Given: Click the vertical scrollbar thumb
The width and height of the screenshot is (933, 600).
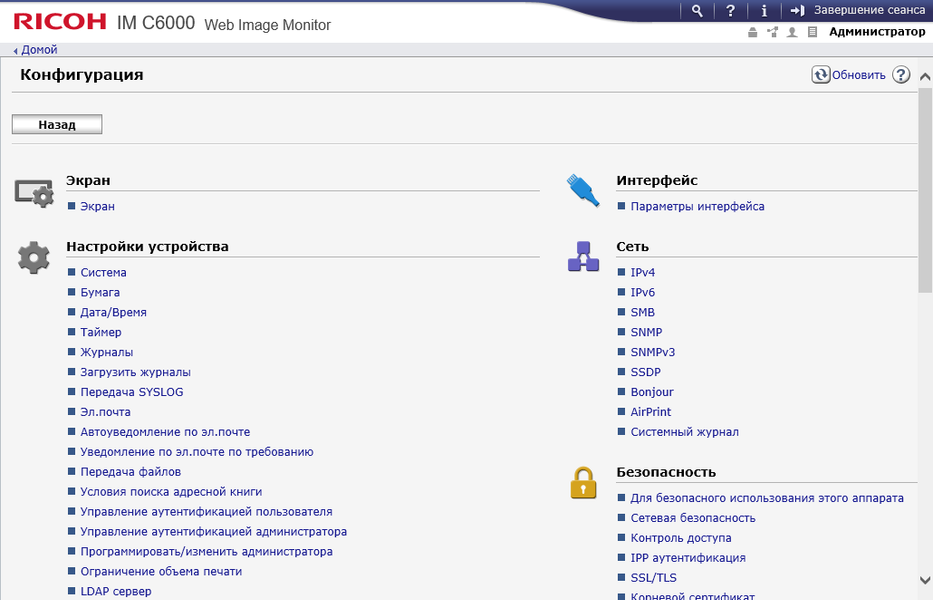Looking at the screenshot, I should tap(925, 190).
